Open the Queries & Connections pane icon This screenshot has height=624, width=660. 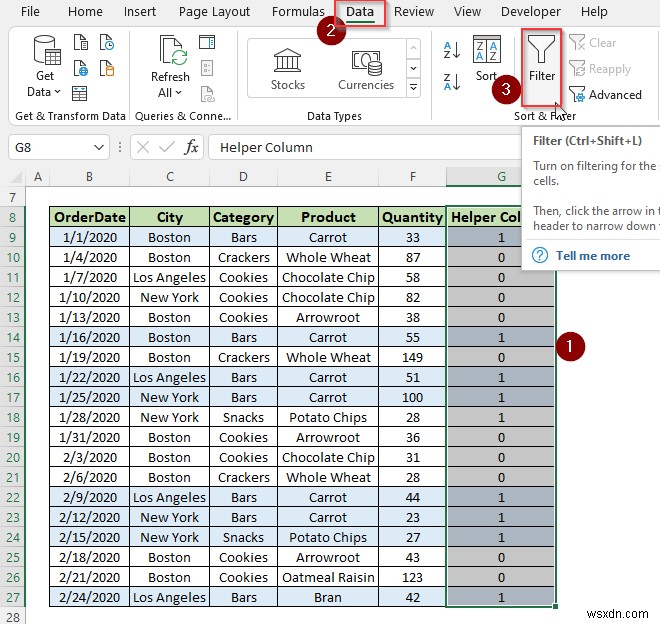tap(207, 42)
